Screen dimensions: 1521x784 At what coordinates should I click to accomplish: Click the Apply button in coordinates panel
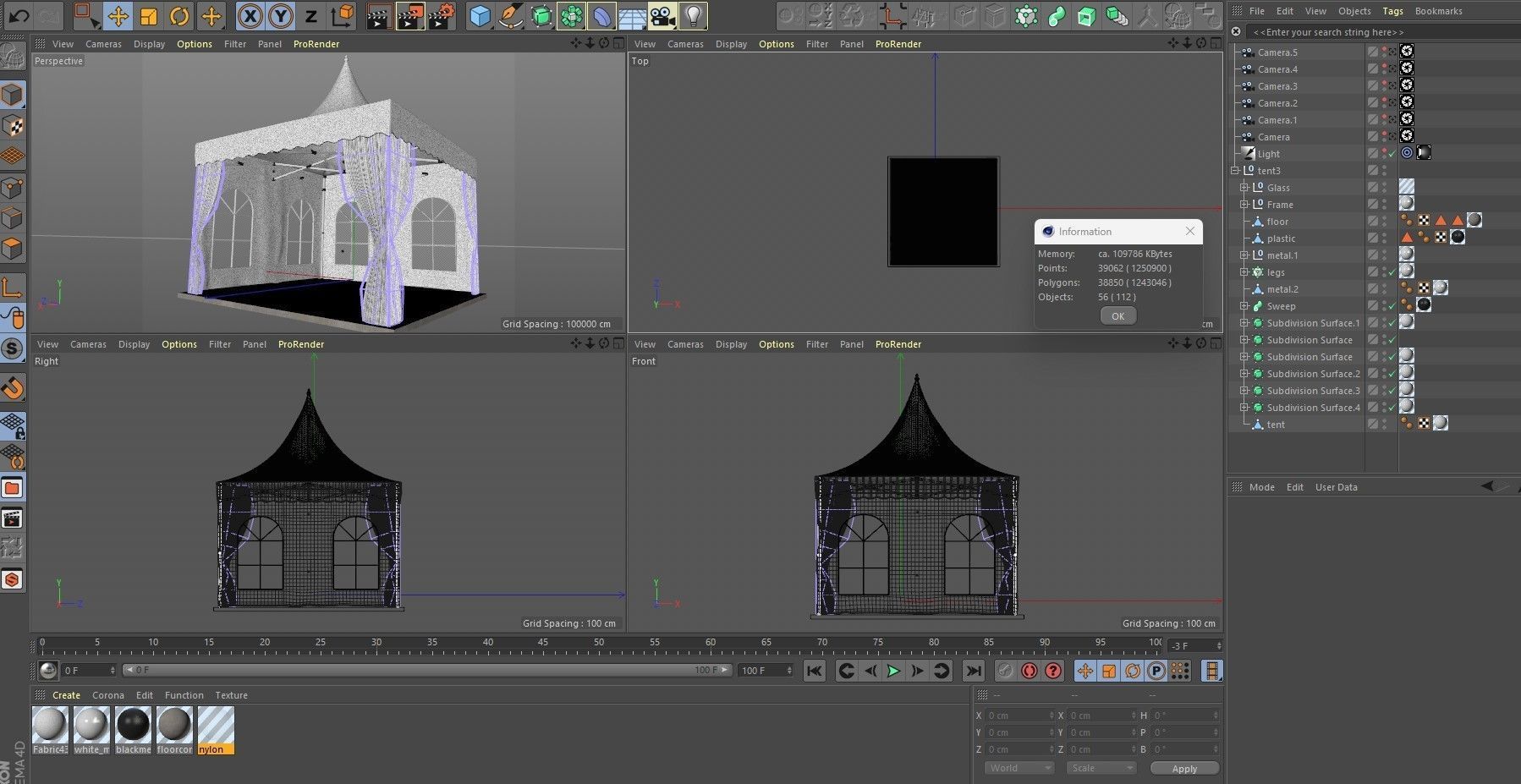(x=1184, y=768)
